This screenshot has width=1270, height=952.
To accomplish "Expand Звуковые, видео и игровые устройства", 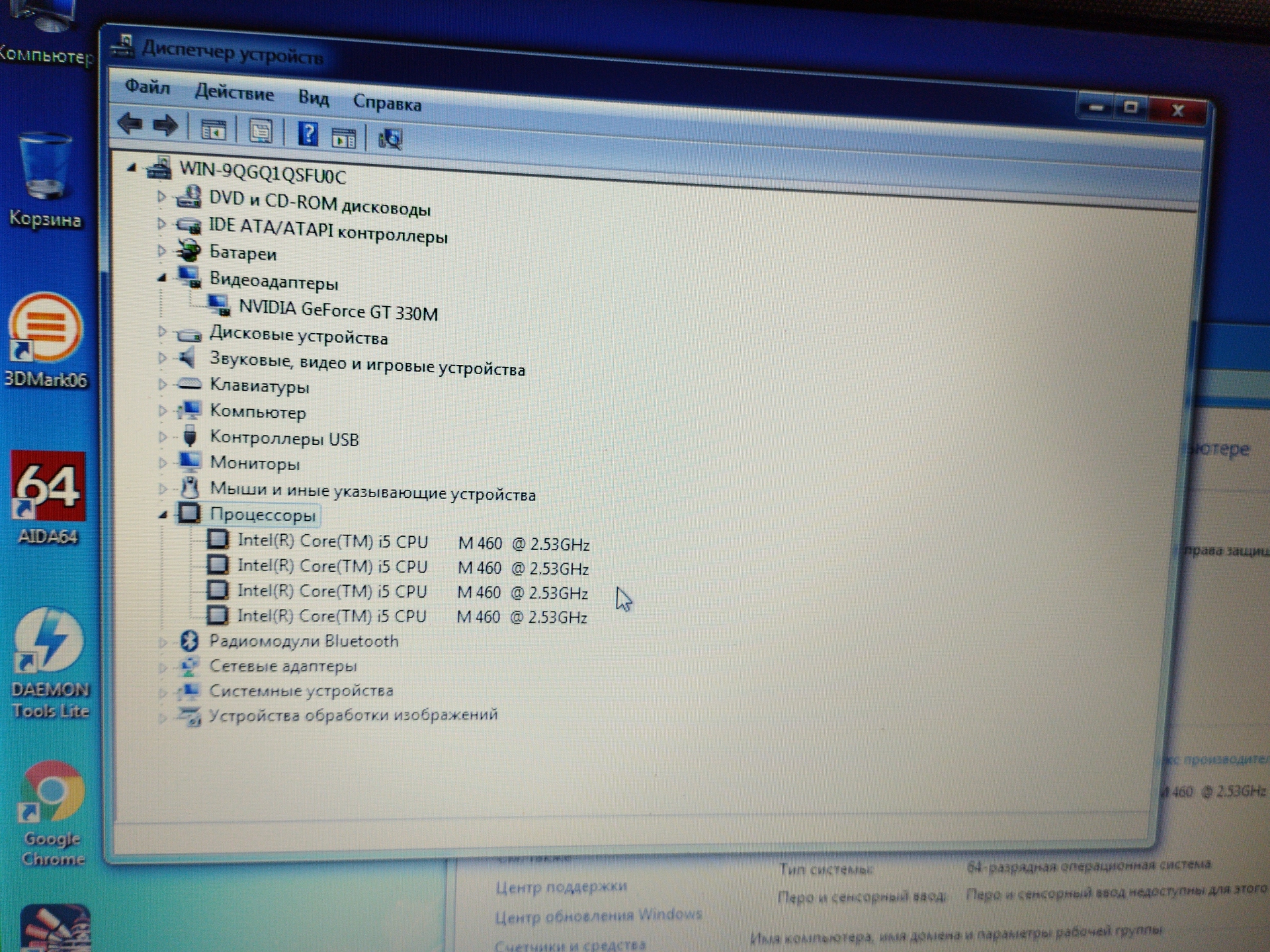I will [161, 358].
